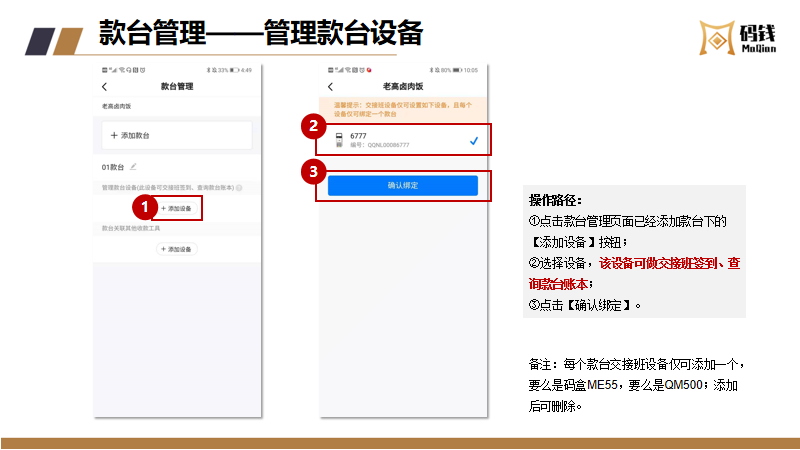Click 添加设备 under 管理款台设备
This screenshot has height=450, width=800.
click(177, 208)
